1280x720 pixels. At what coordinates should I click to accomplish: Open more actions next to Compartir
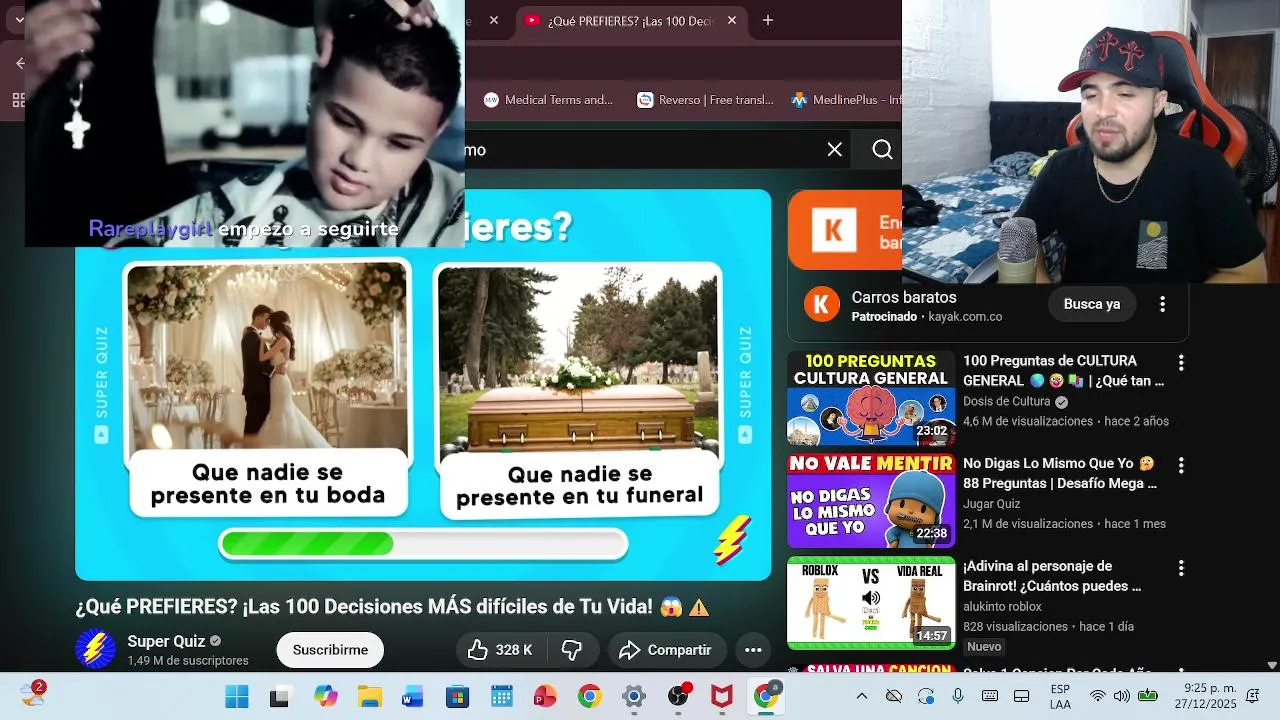point(754,650)
